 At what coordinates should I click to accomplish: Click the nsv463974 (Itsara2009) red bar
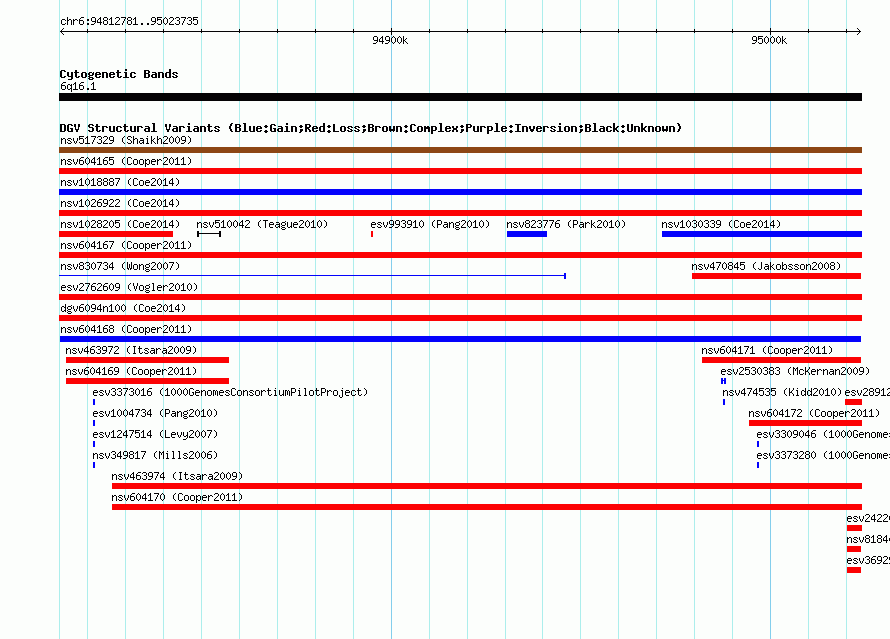pos(487,486)
